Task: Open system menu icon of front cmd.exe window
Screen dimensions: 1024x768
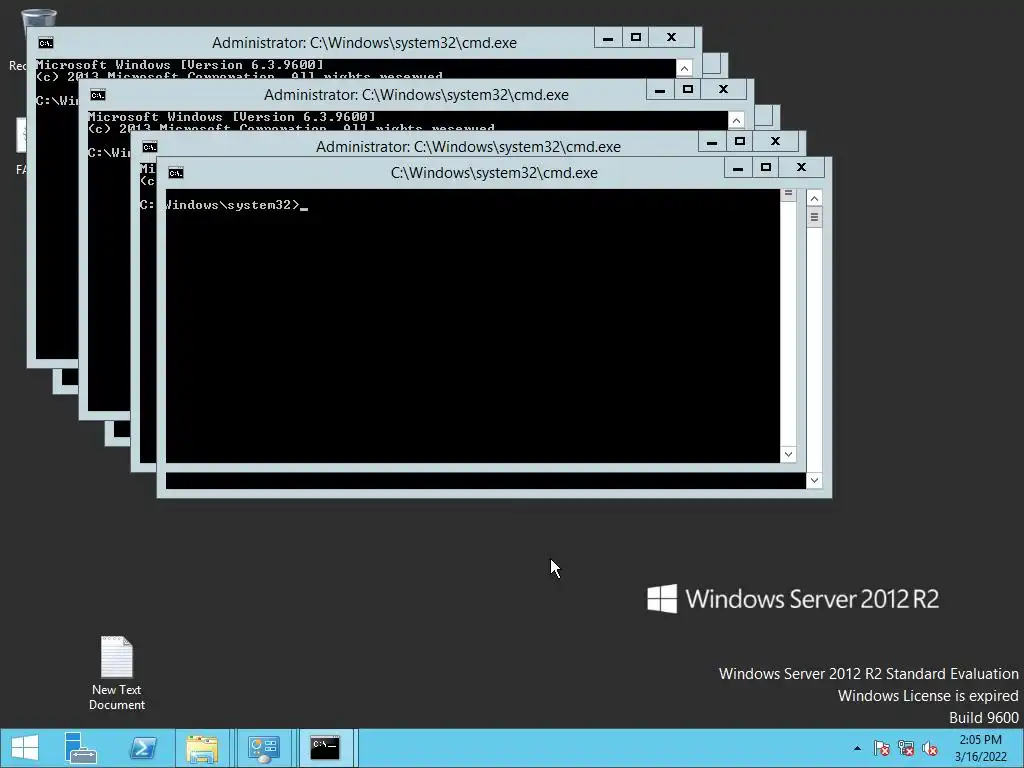Action: (x=176, y=173)
